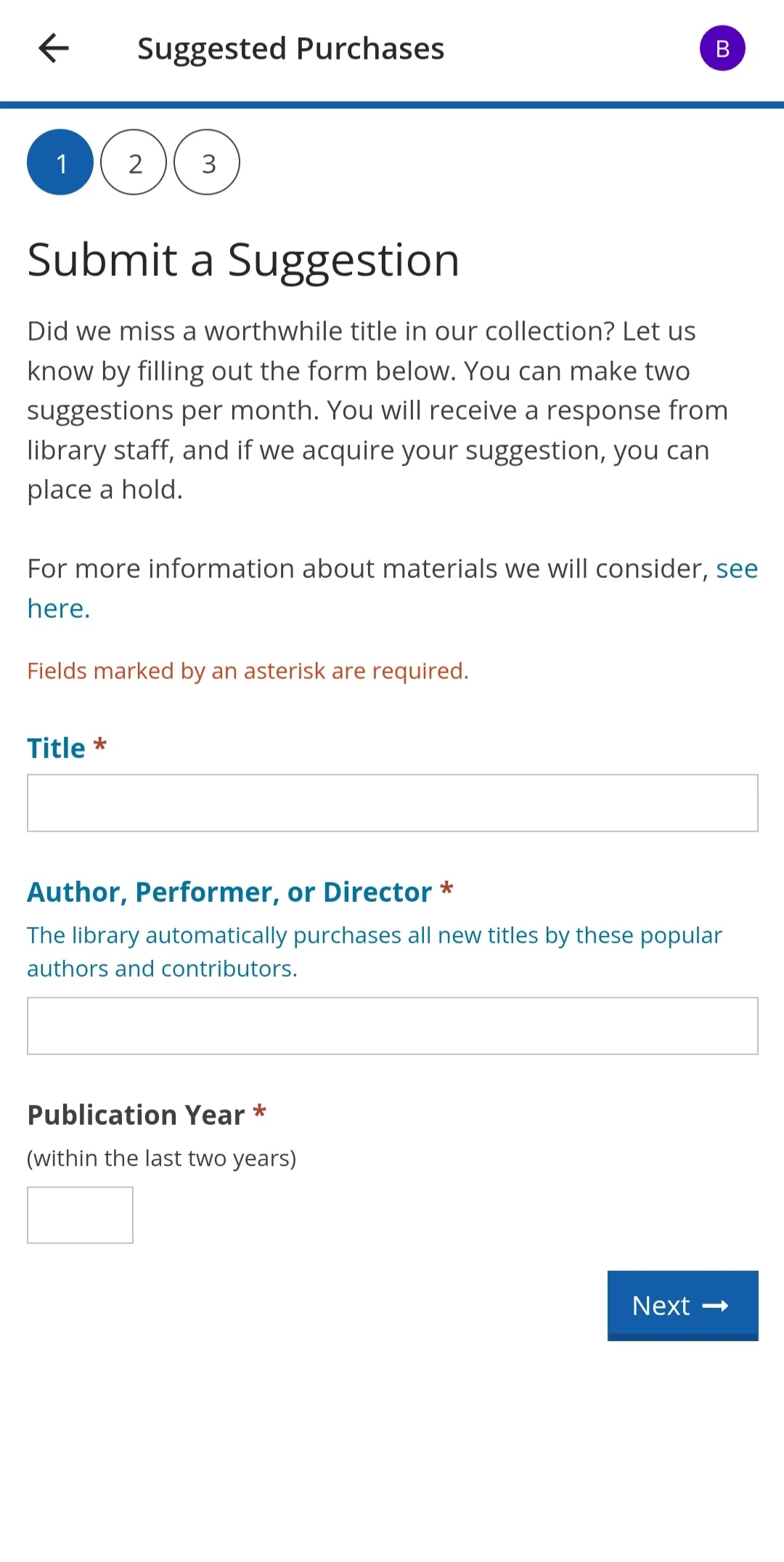Click the Publication Year label
The height and width of the screenshot is (1562, 784).
[136, 1115]
